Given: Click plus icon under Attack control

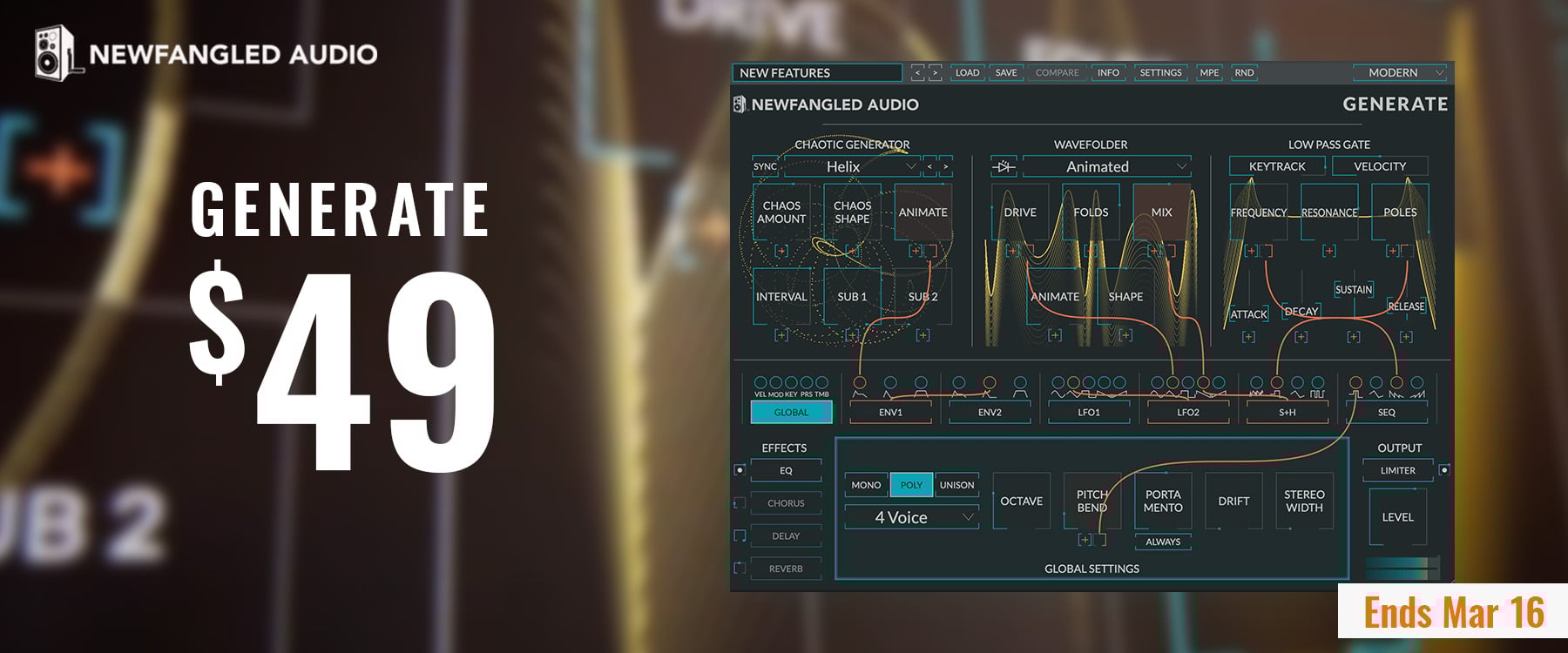Looking at the screenshot, I should [1248, 336].
